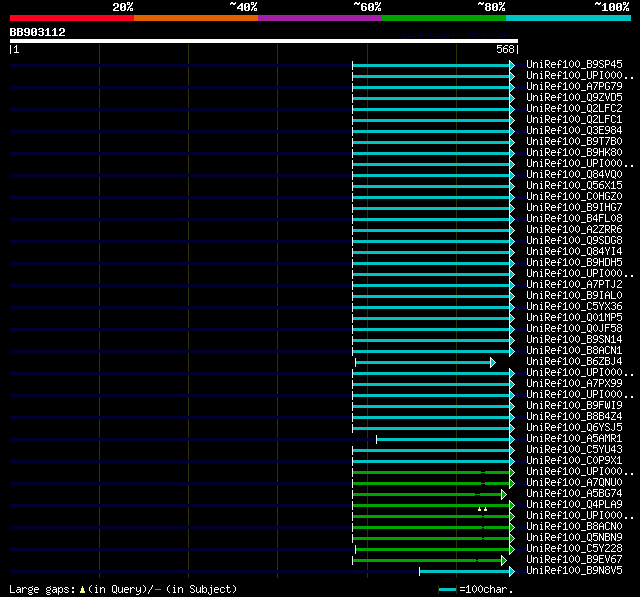Select the UniRef100_A7PX99 label

(x=574, y=384)
